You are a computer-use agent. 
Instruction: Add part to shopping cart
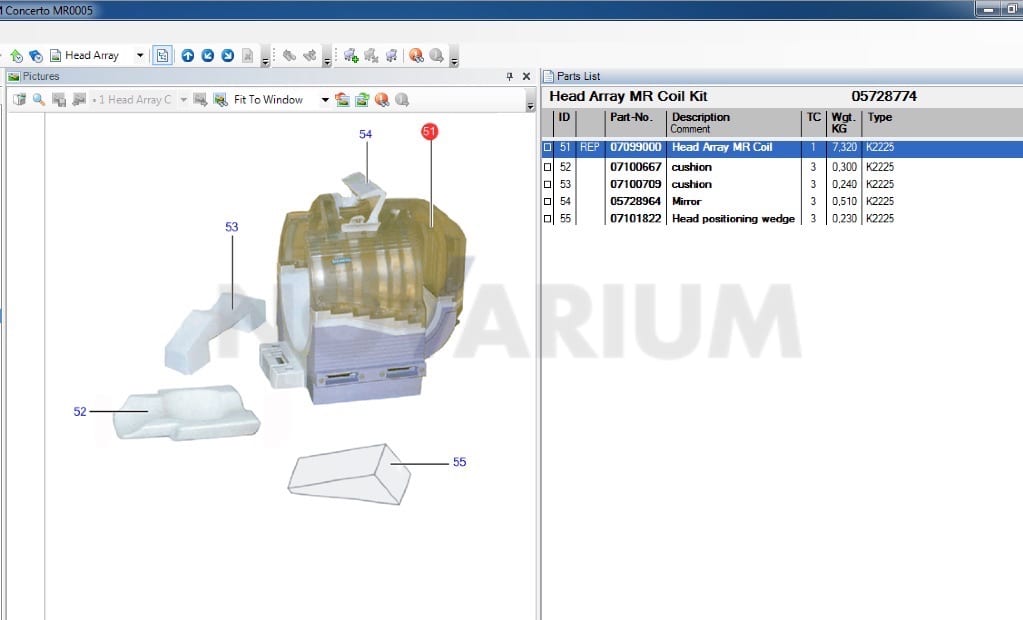pyautogui.click(x=351, y=55)
